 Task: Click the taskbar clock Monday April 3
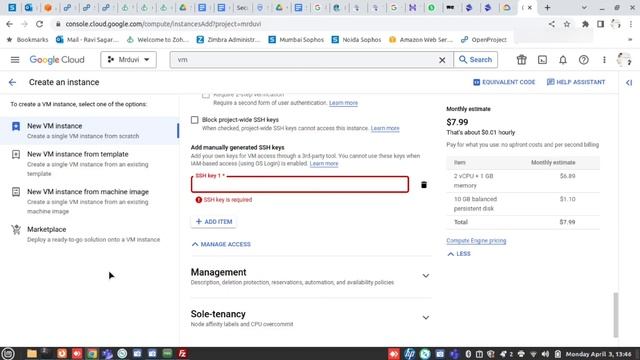pyautogui.click(x=598, y=354)
